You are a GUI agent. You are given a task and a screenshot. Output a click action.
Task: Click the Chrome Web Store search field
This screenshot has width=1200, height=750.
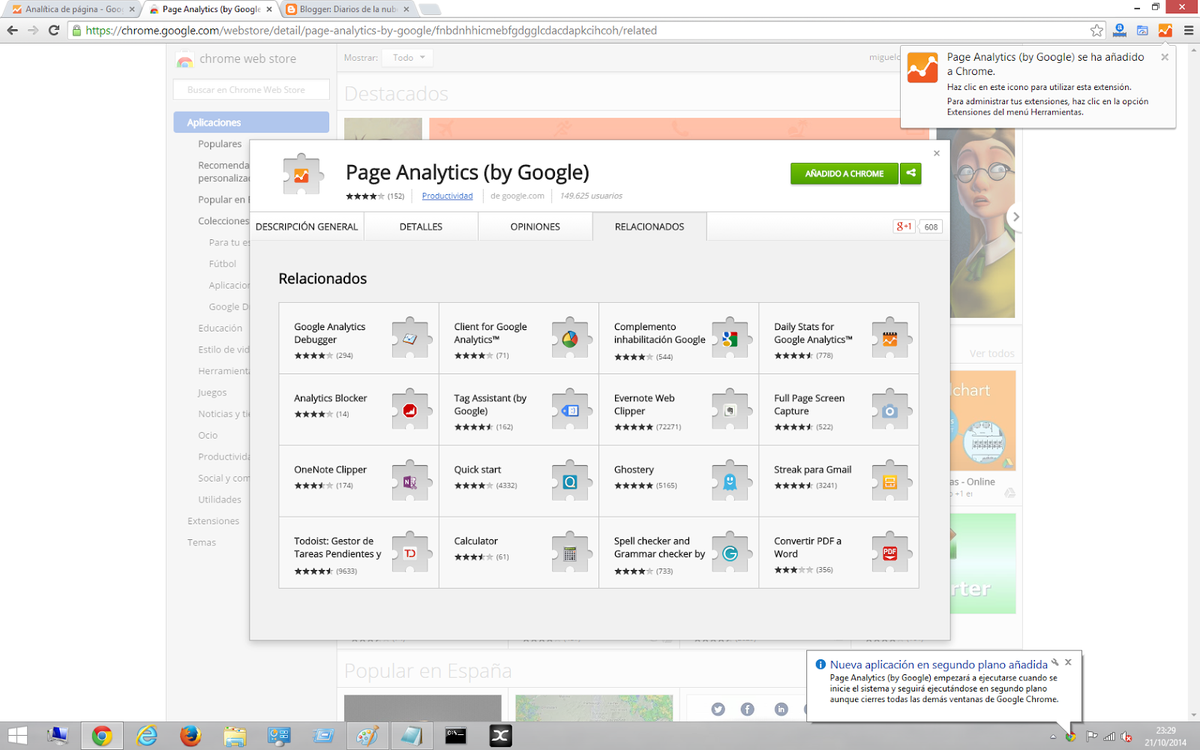(x=251, y=90)
